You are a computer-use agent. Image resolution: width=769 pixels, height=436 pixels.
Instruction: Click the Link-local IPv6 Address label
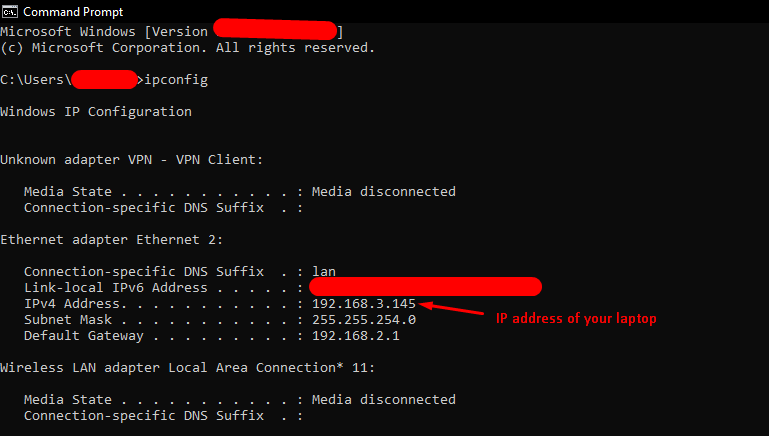(x=115, y=287)
